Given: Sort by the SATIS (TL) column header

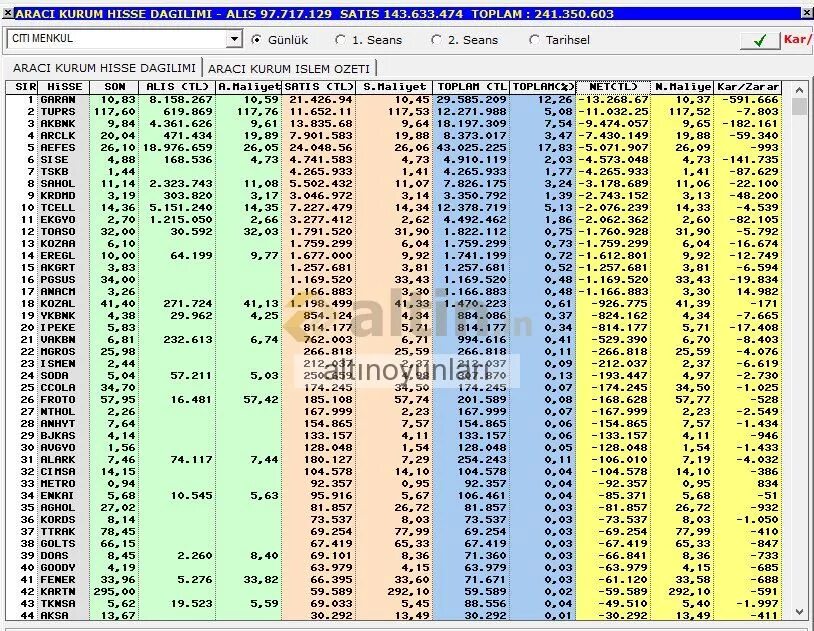Looking at the screenshot, I should tap(319, 87).
